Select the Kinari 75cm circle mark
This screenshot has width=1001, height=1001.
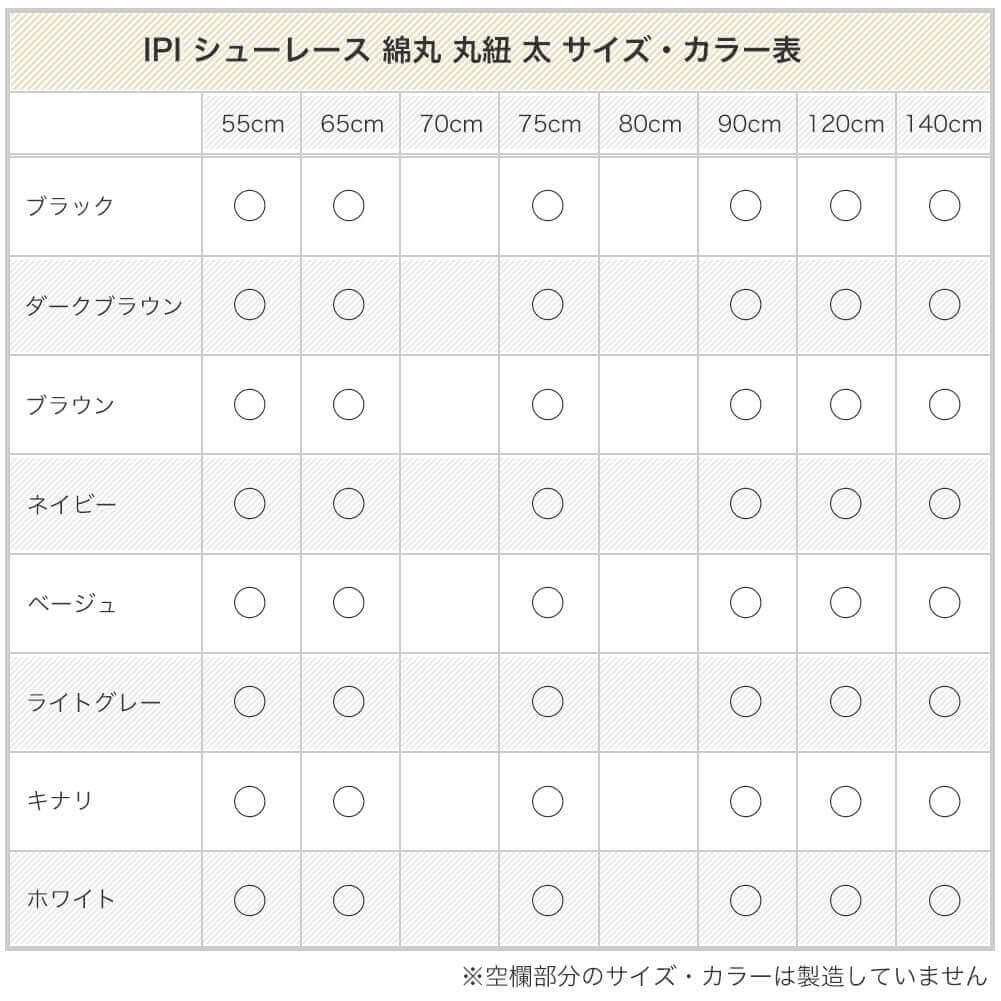pos(547,801)
